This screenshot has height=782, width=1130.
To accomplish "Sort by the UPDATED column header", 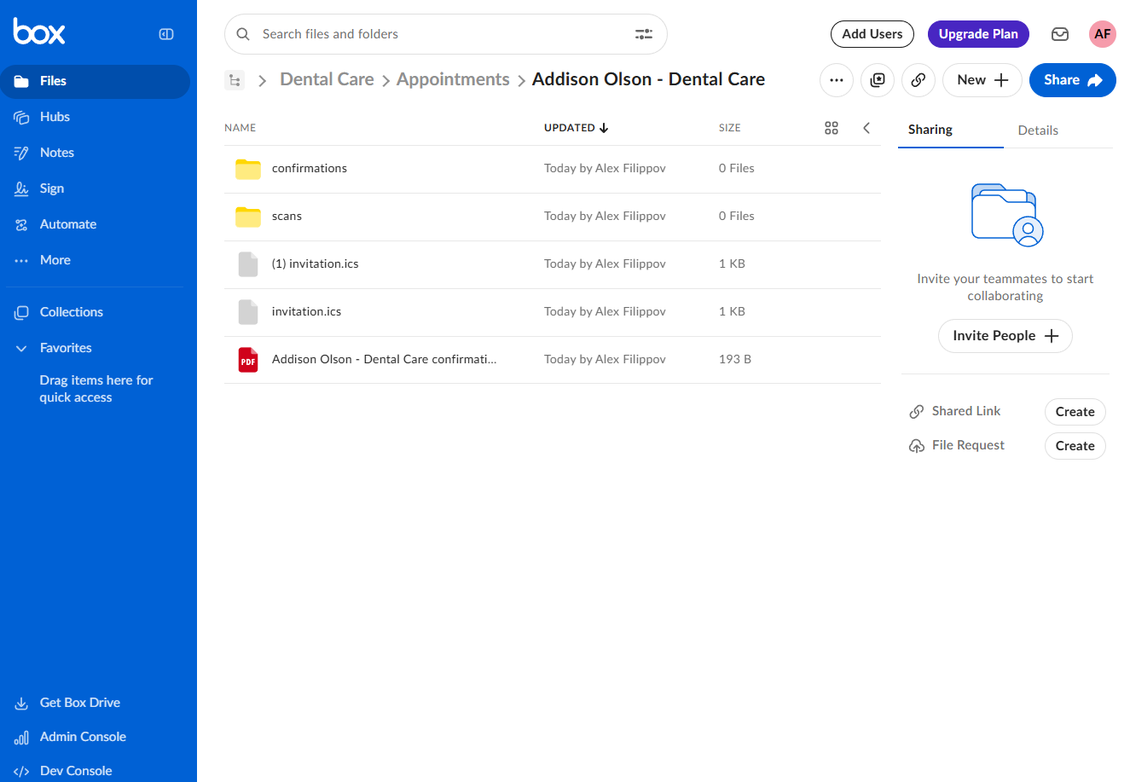I will pos(576,128).
